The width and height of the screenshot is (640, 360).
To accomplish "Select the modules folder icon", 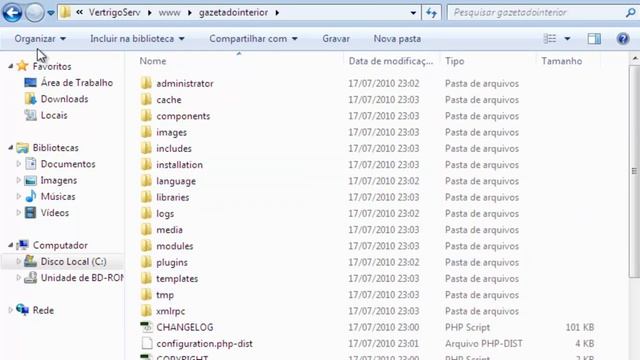I will click(x=146, y=246).
